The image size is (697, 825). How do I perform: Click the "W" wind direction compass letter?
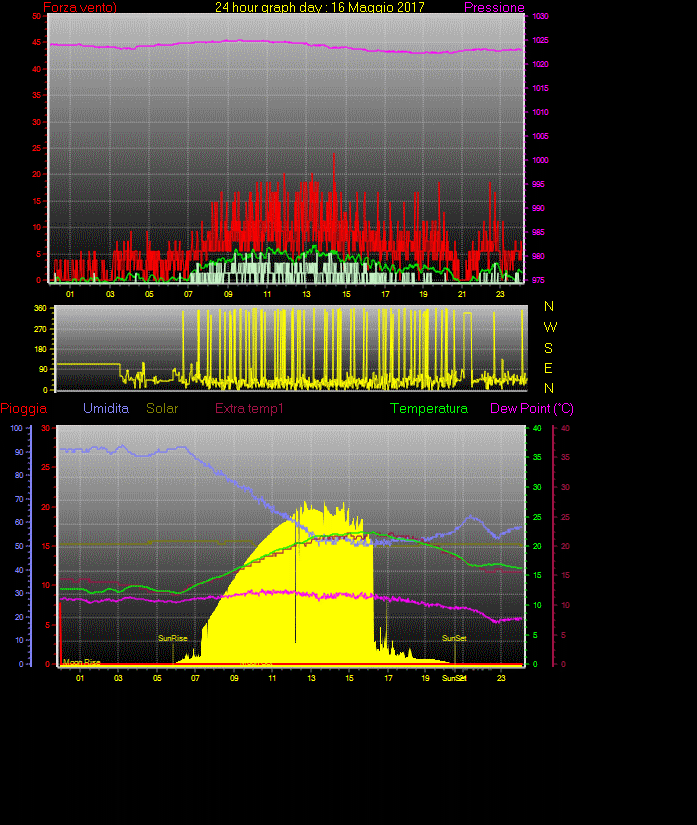point(550,327)
